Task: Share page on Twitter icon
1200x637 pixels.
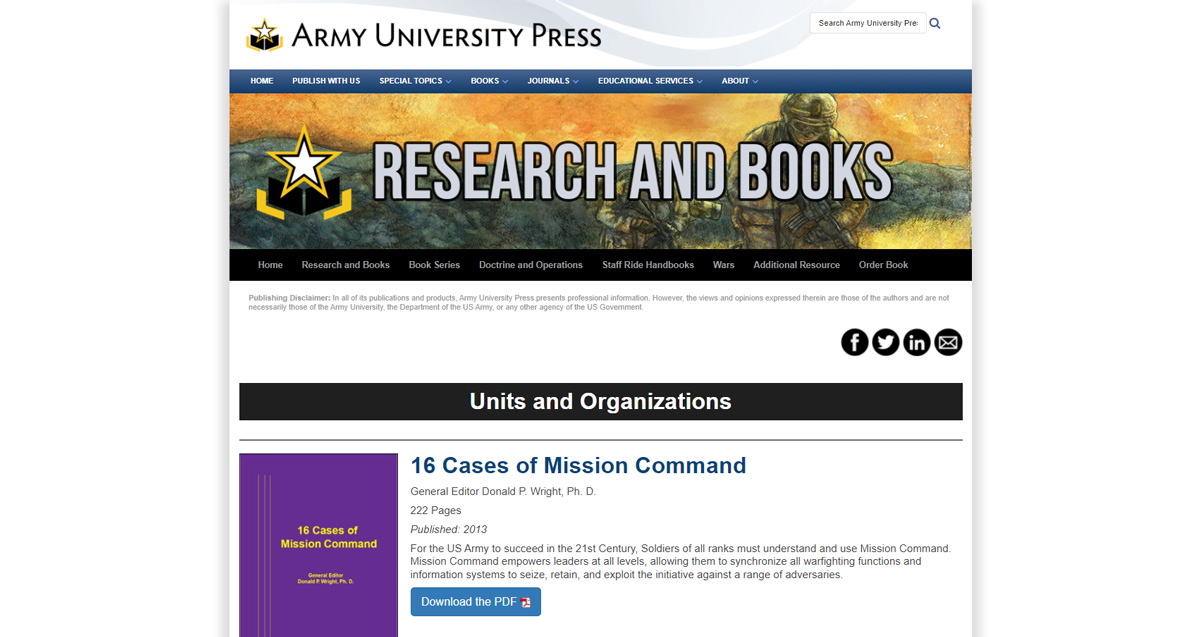Action: [886, 342]
